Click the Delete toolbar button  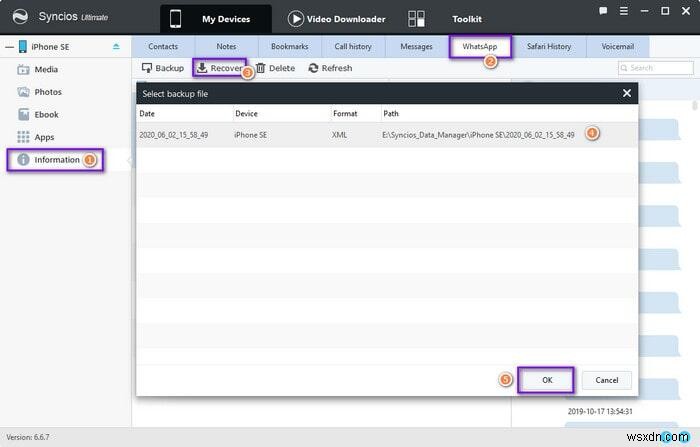coord(275,68)
